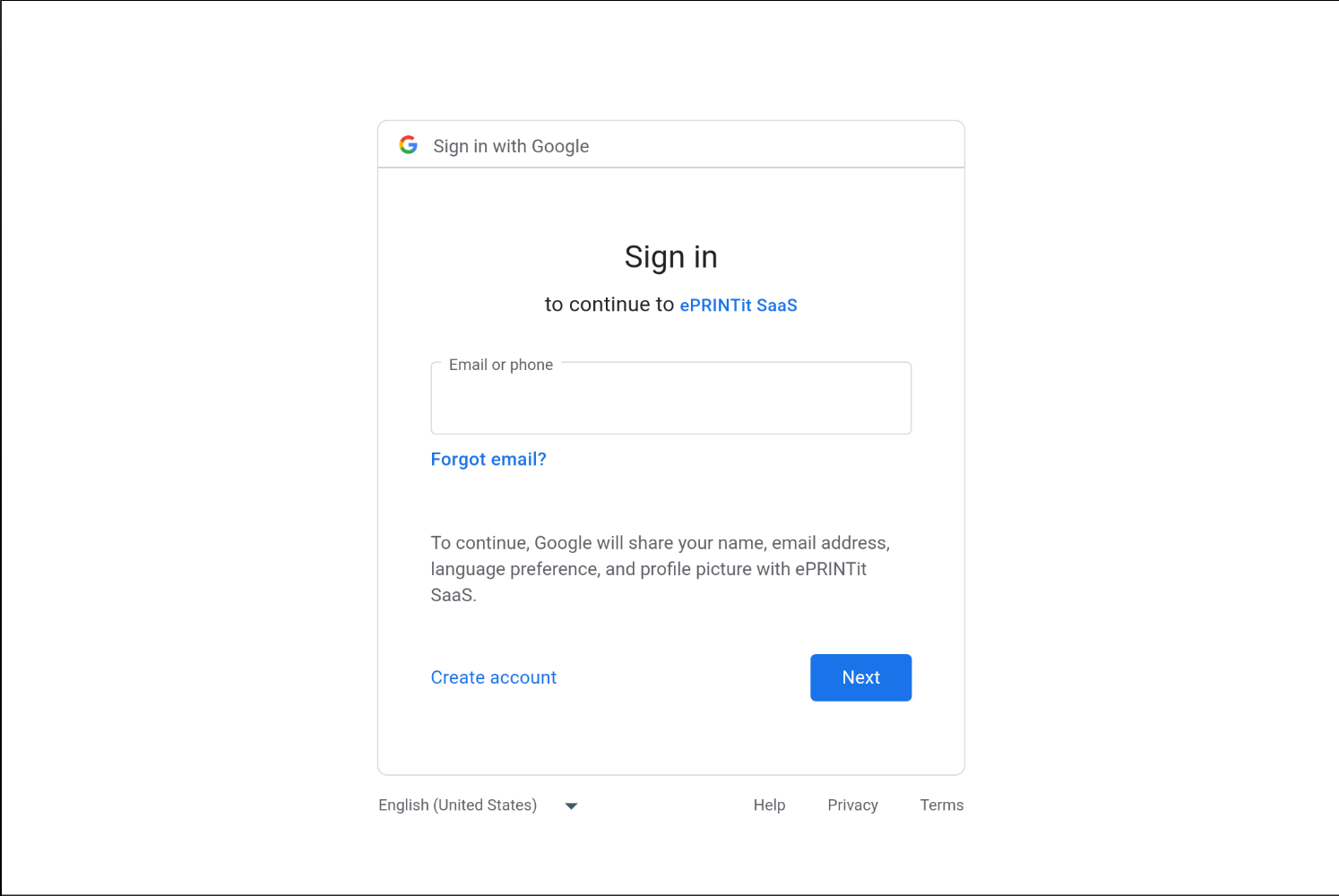Click into the Email or phone field
1339x896 pixels.
point(670,405)
